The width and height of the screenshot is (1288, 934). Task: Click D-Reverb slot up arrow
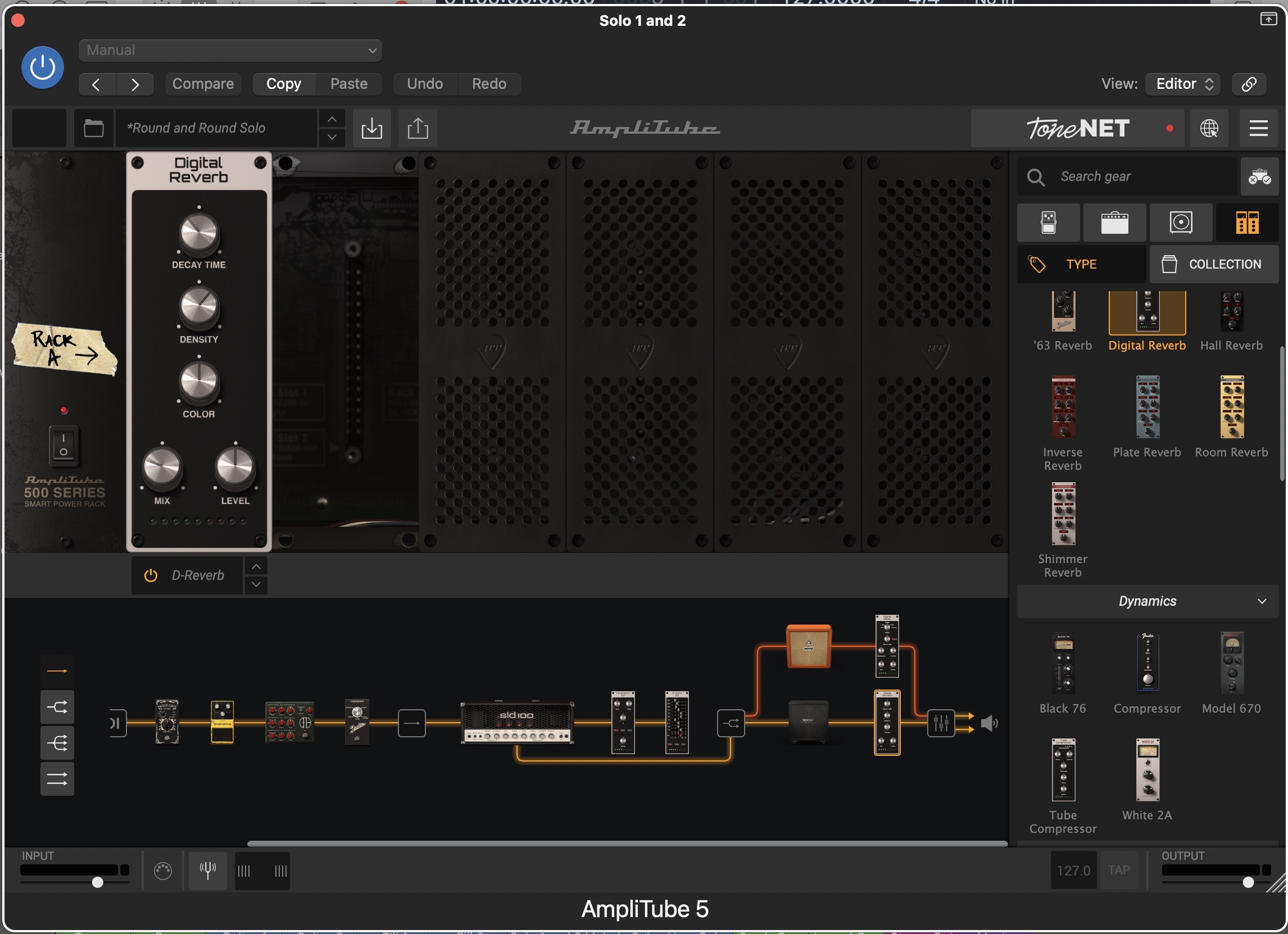[x=256, y=566]
